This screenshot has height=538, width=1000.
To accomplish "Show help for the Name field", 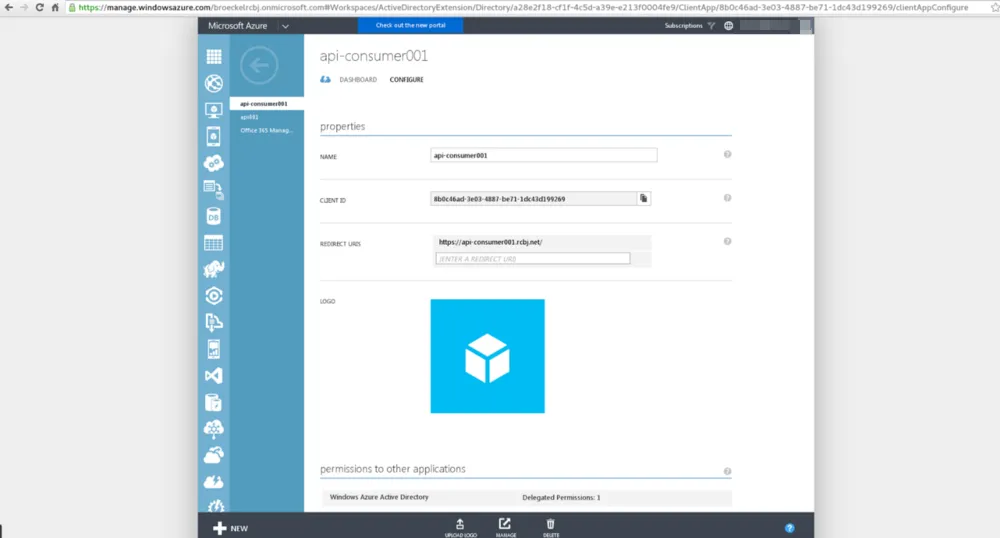I will (727, 154).
